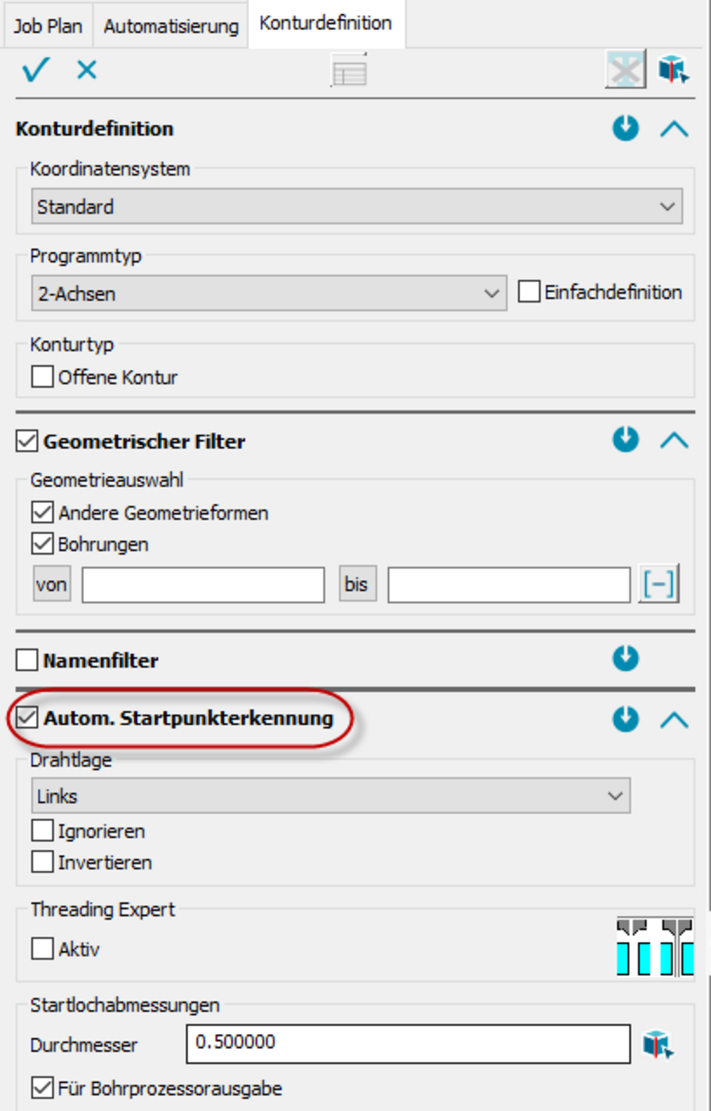Viewport: 711px width, 1111px height.
Task: Switch to the Job Plan tab
Action: pyautogui.click(x=47, y=26)
